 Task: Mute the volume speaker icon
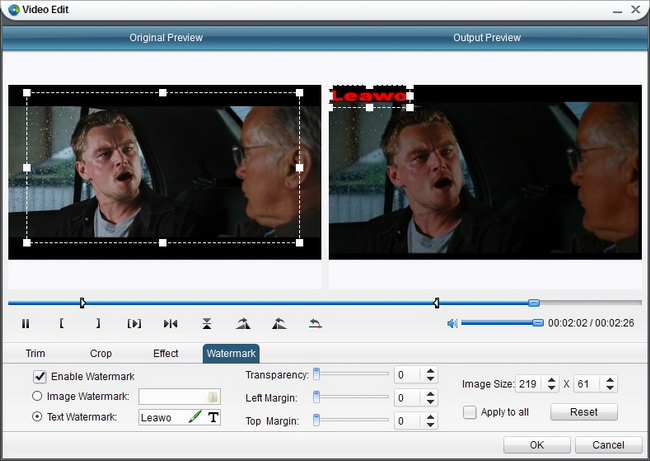point(452,323)
